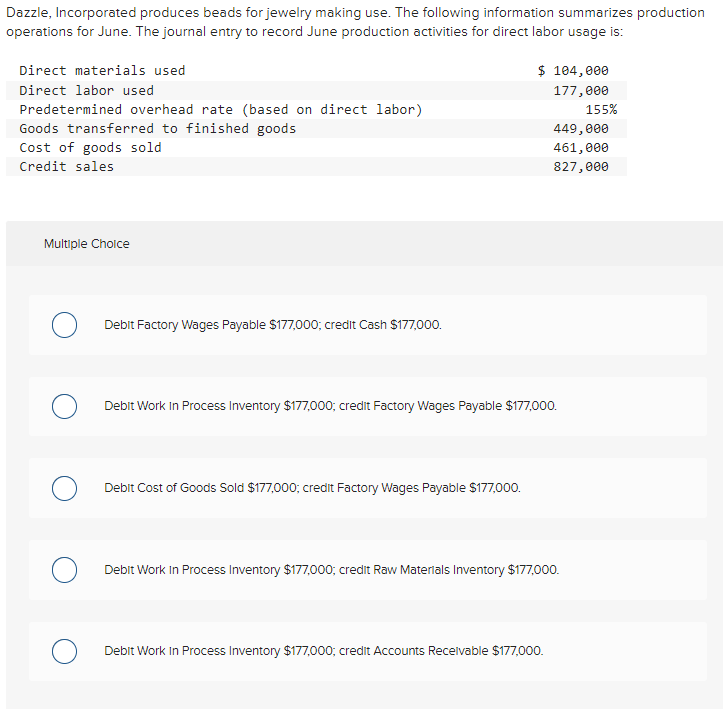The height and width of the screenshot is (709, 723).
Task: Select radio button for credit Accounts Receivable option
Action: tap(65, 651)
